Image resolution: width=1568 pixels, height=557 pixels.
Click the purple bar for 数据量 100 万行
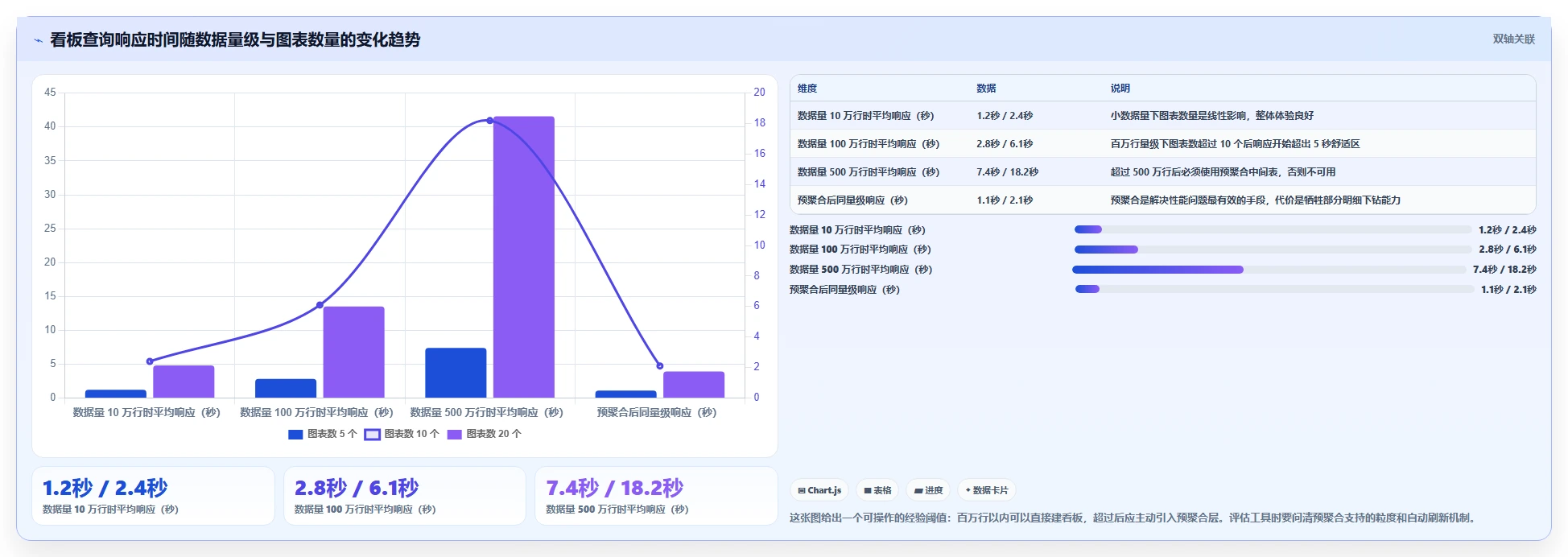click(353, 352)
